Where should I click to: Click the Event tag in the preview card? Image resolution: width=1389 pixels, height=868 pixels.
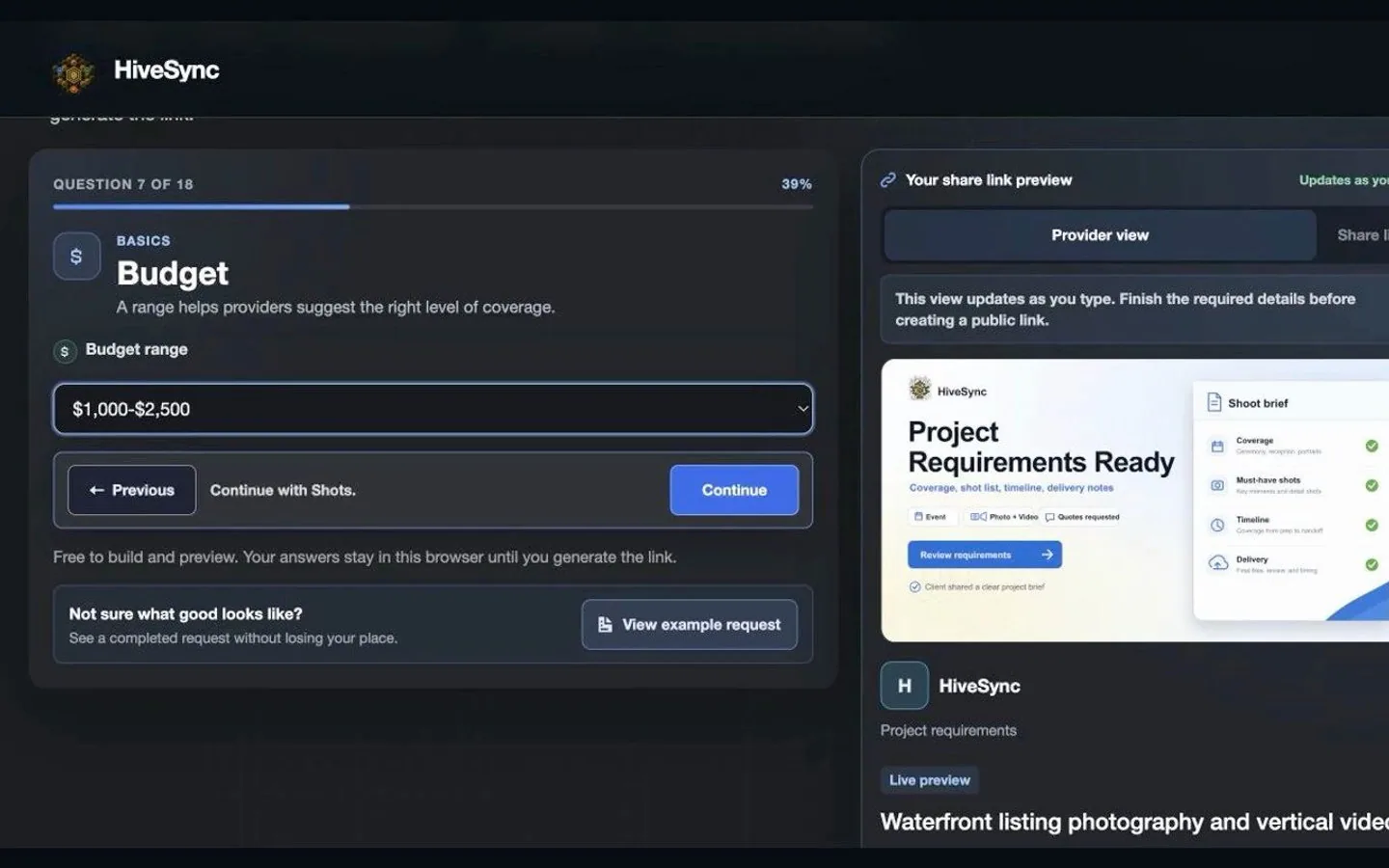coord(931,517)
